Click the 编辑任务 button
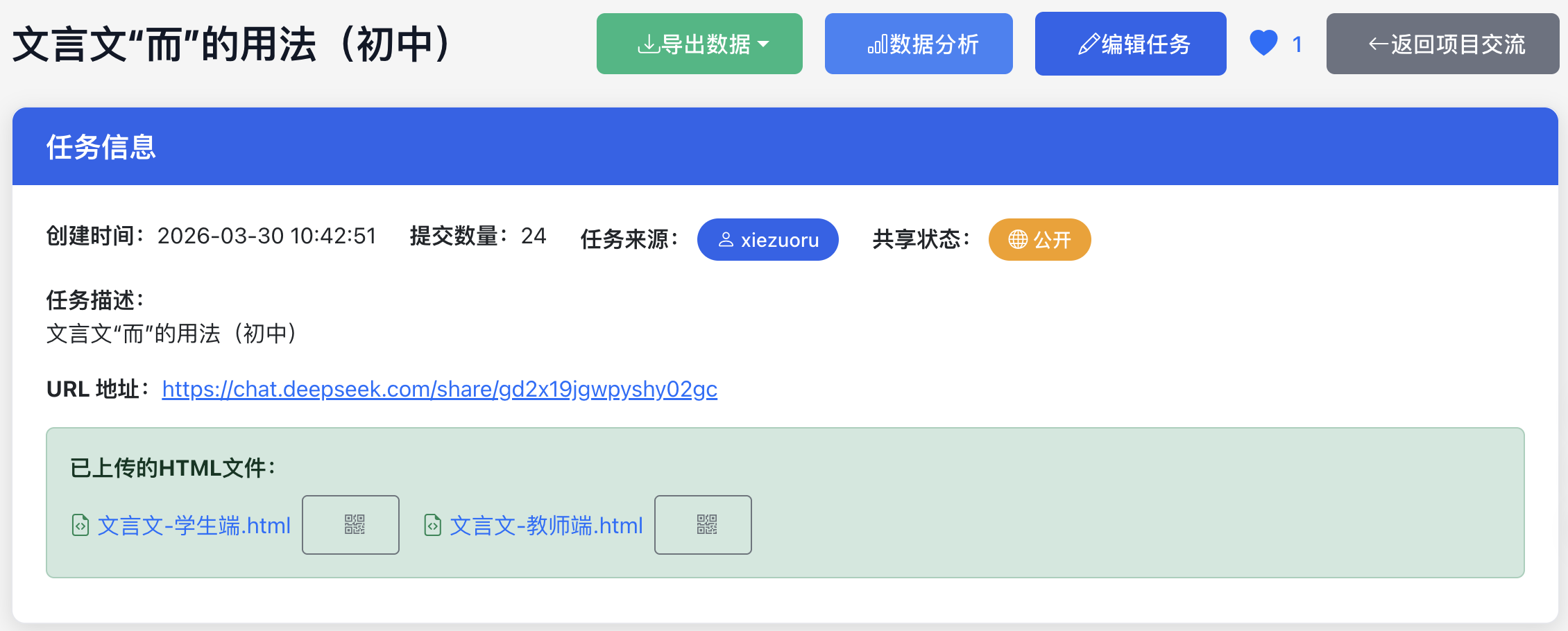The height and width of the screenshot is (631, 1568). tap(1131, 44)
